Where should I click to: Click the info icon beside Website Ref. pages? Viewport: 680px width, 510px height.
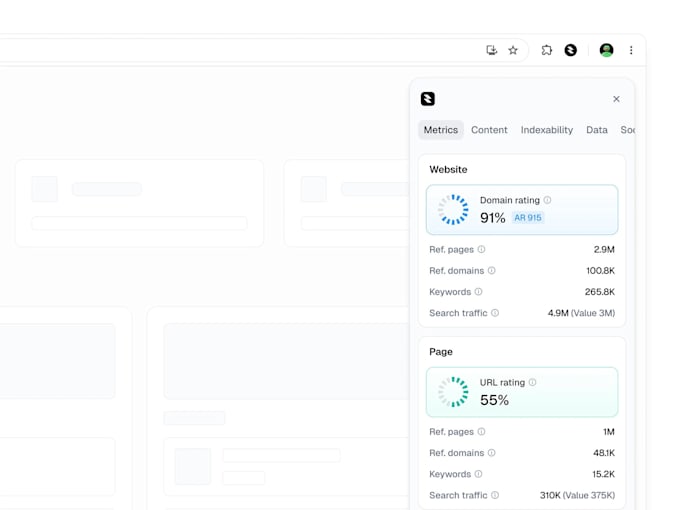[481, 249]
